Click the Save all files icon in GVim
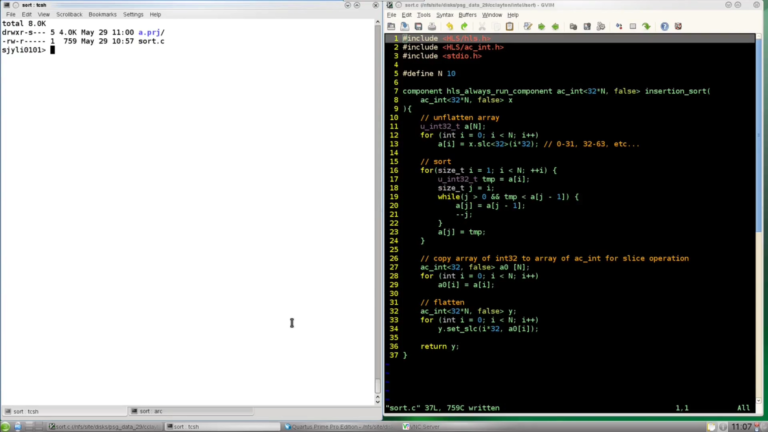 (418, 26)
